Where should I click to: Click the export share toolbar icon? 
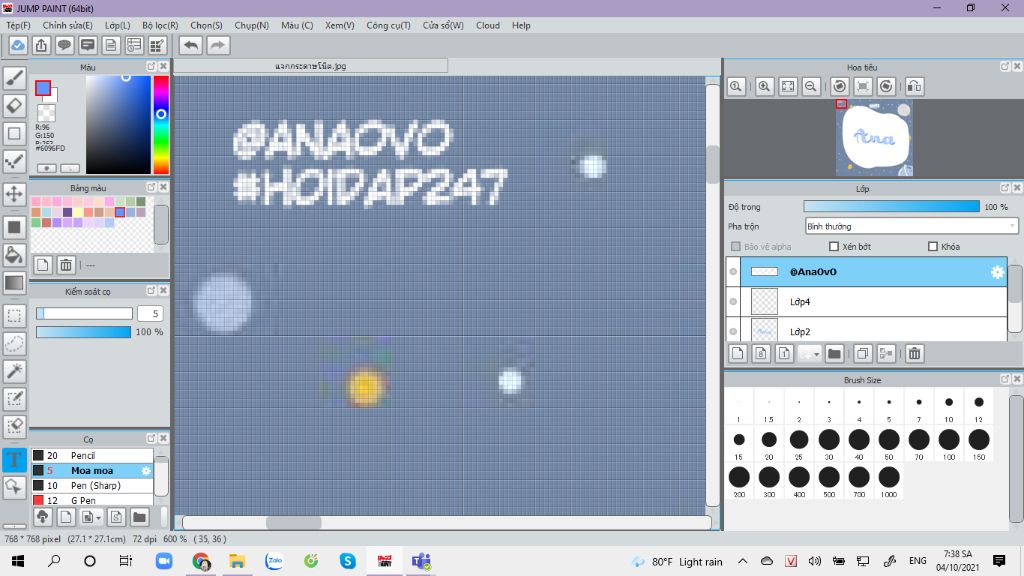pyautogui.click(x=41, y=45)
